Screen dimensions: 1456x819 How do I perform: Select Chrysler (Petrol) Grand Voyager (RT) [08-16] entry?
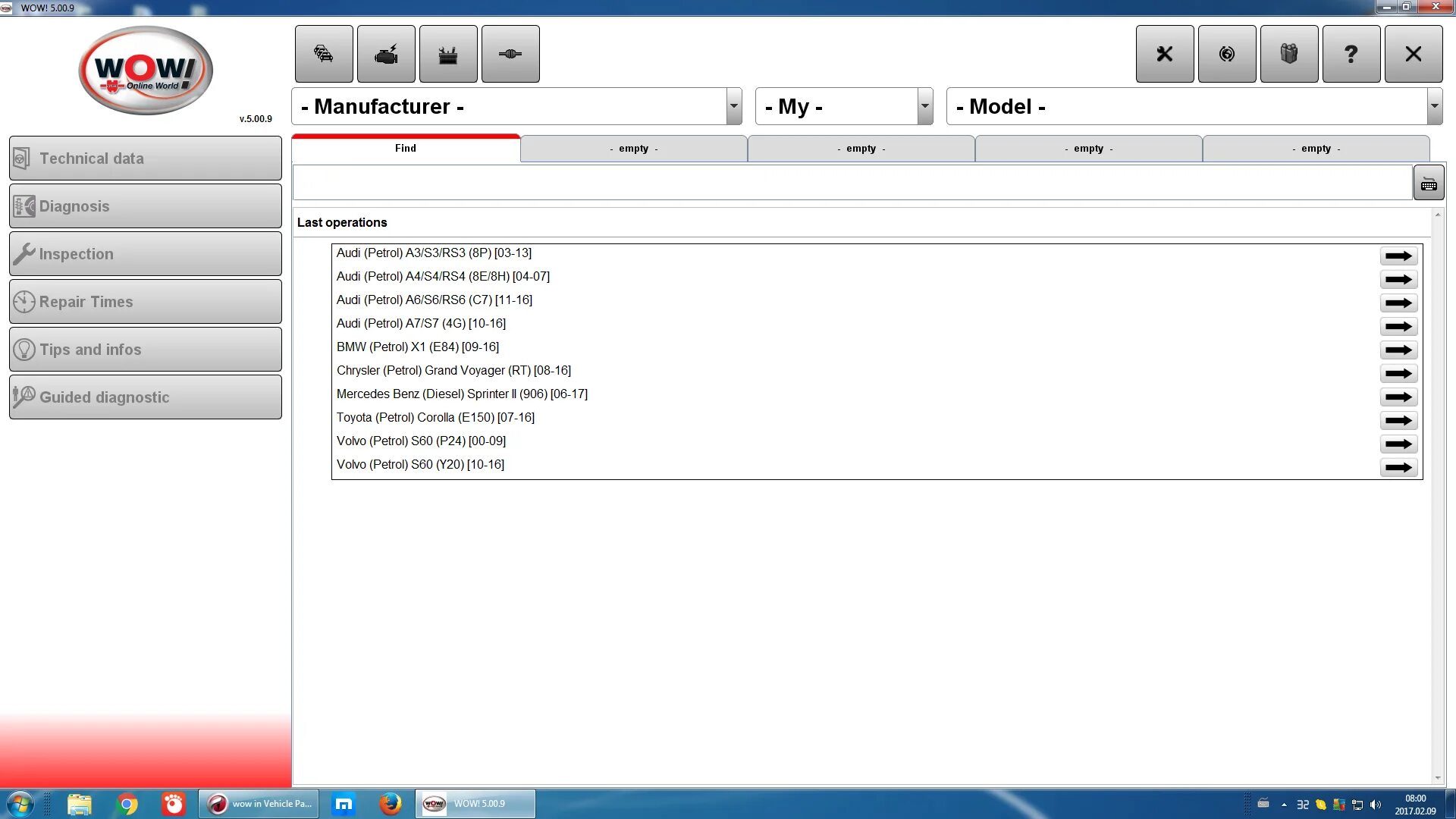point(453,371)
